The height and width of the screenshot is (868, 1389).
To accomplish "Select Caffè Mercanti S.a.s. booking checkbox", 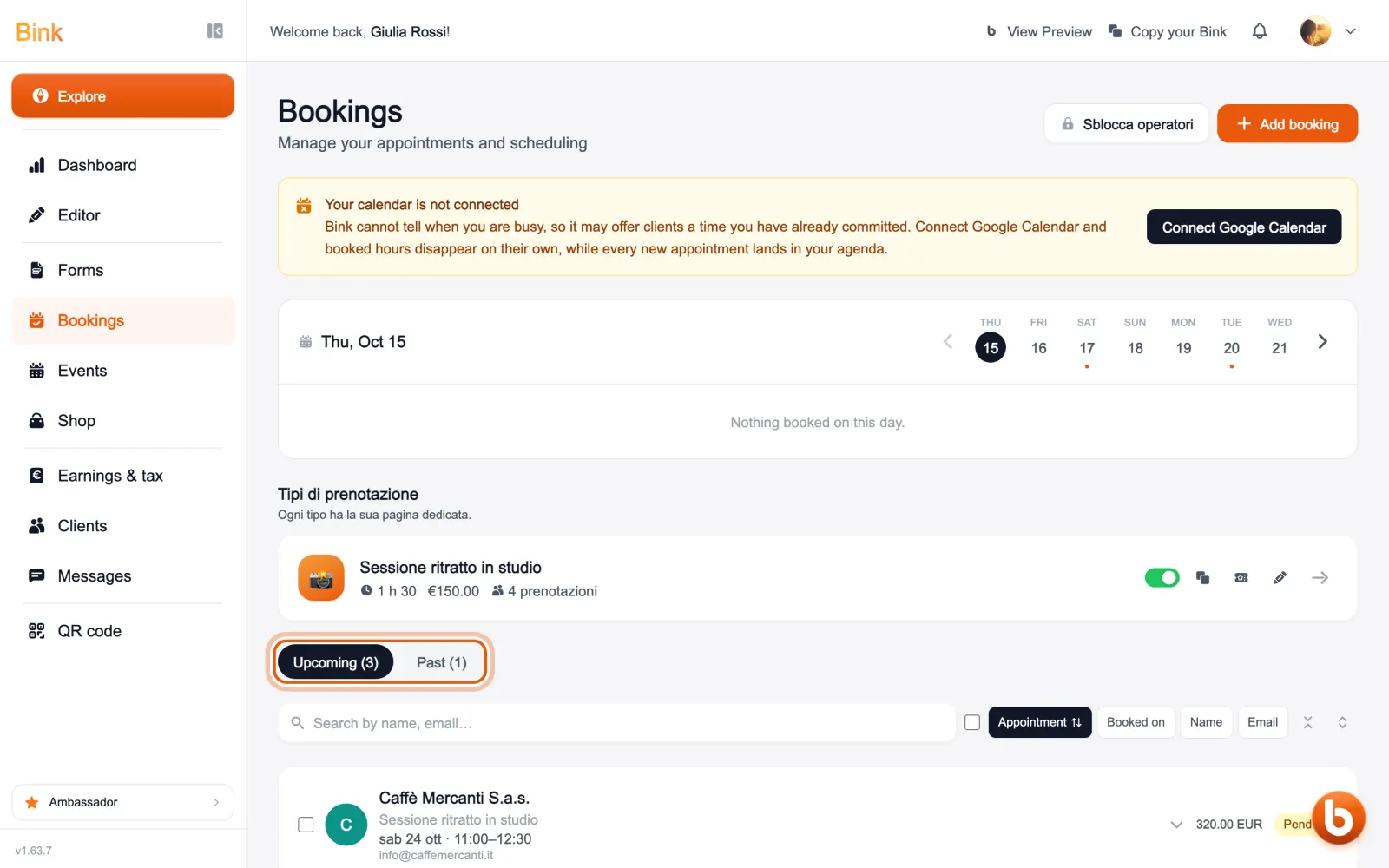I will [x=306, y=825].
